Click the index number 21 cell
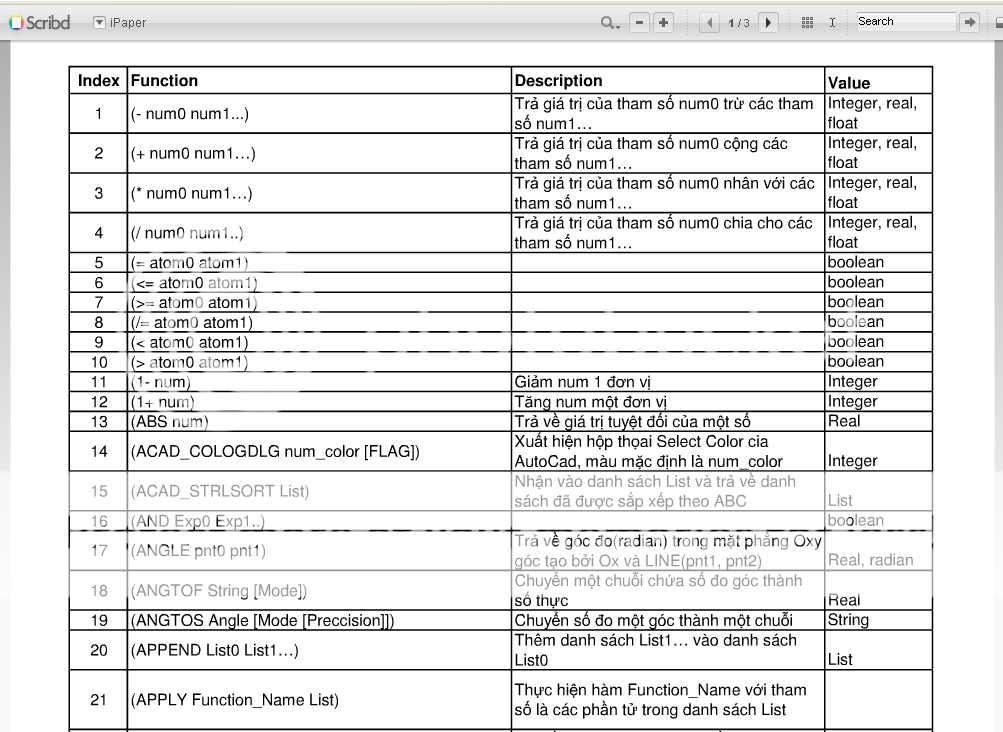Viewport: 1003px width, 732px height. [99, 700]
